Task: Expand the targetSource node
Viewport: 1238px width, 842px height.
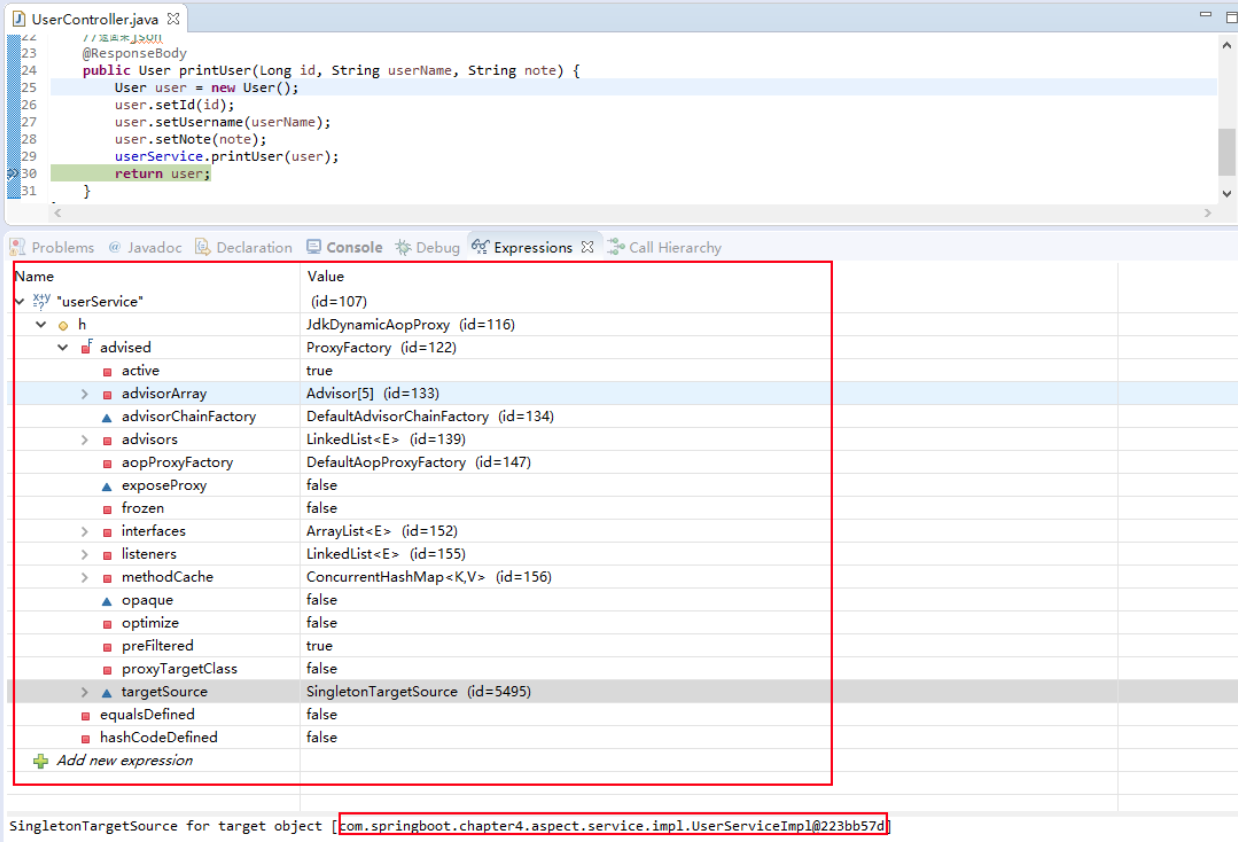Action: click(85, 692)
